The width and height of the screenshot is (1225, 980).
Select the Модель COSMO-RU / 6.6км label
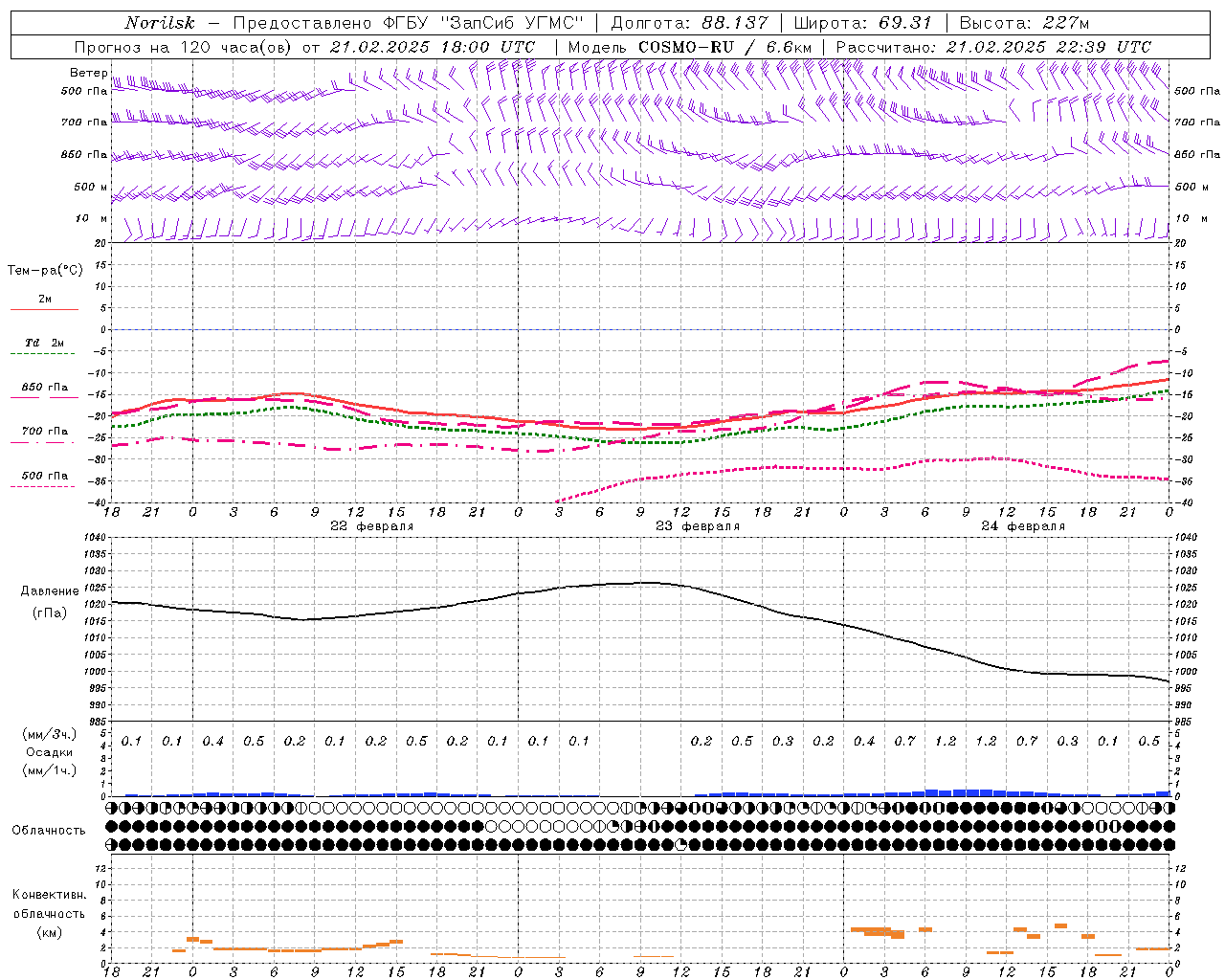pyautogui.click(x=690, y=47)
